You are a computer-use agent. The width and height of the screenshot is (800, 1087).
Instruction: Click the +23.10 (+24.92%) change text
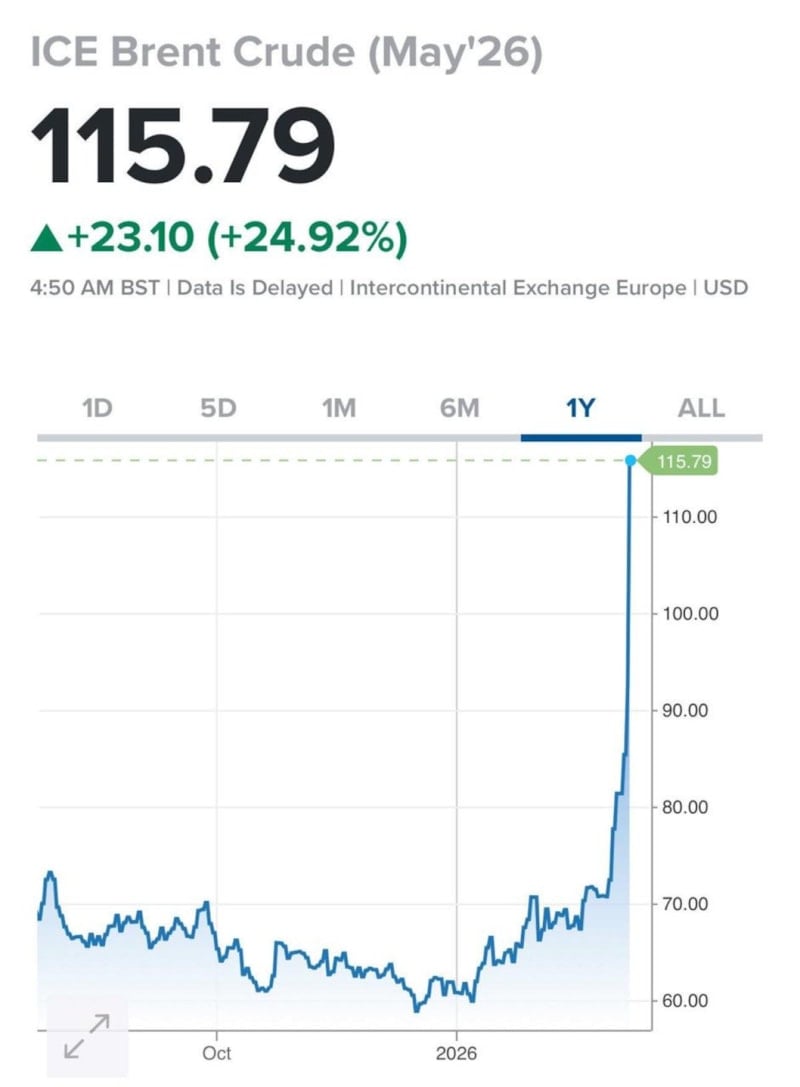(238, 238)
